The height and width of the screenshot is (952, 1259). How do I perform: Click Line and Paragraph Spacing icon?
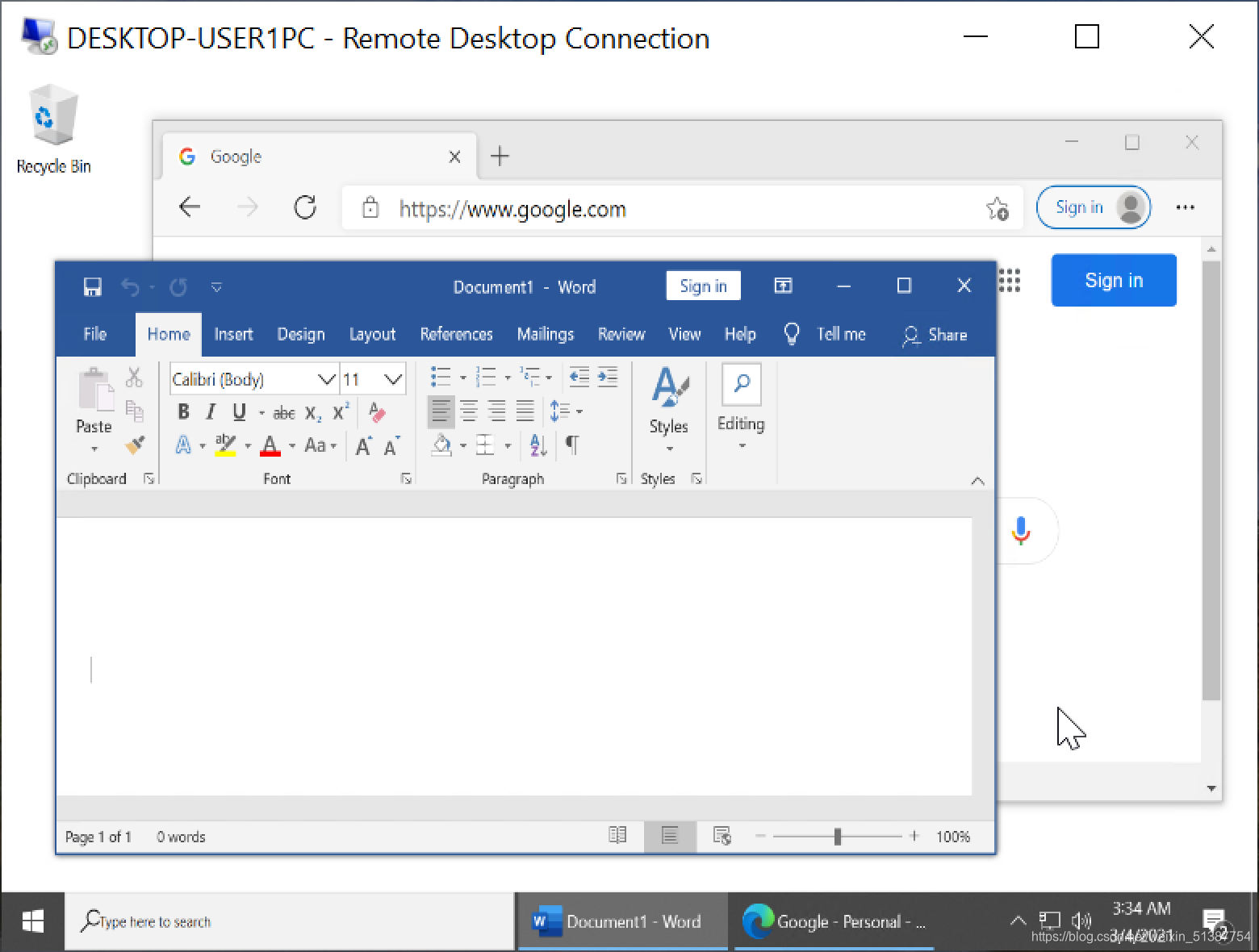coord(560,411)
